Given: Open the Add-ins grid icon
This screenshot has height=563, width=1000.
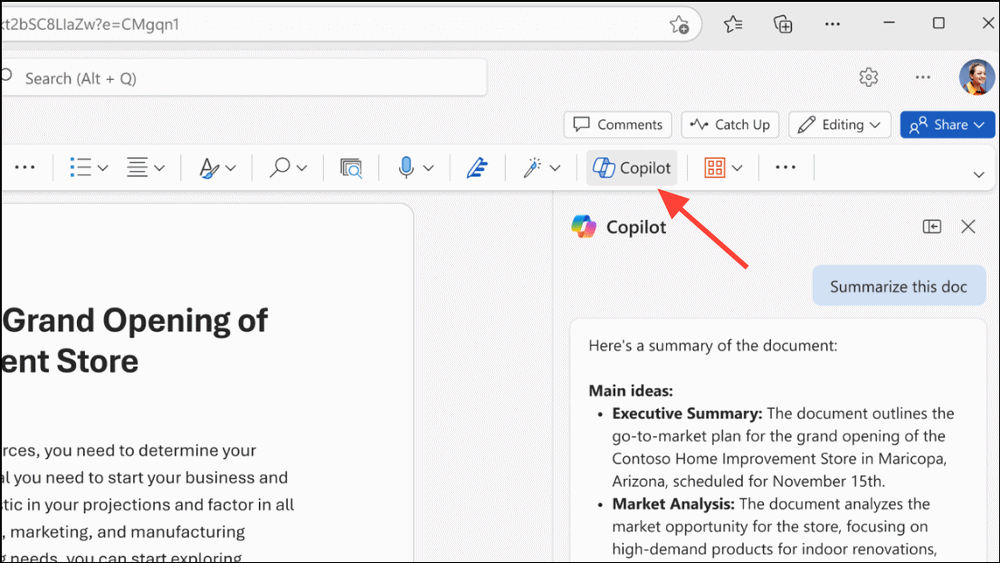Looking at the screenshot, I should (x=714, y=168).
